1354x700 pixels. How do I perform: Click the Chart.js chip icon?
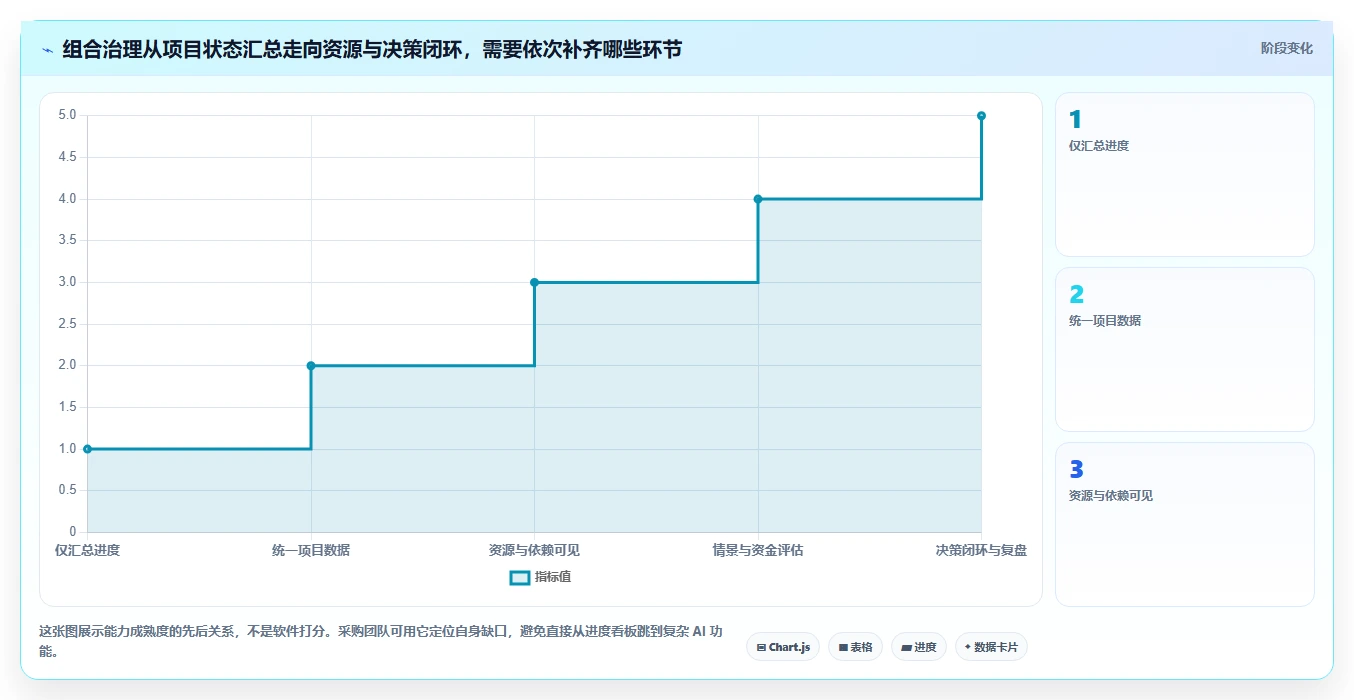(x=762, y=648)
